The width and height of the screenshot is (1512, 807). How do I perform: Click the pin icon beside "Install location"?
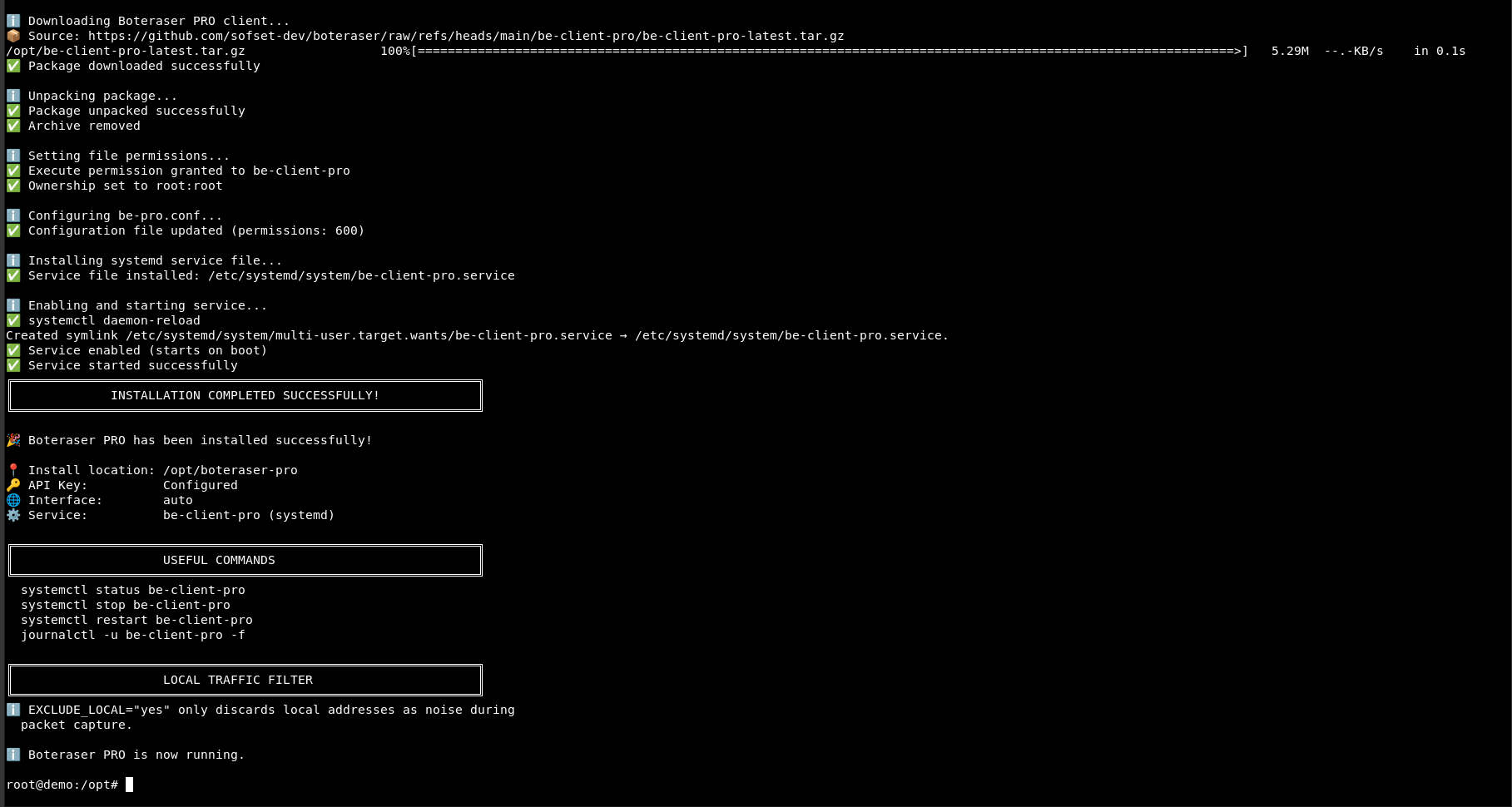coord(13,470)
